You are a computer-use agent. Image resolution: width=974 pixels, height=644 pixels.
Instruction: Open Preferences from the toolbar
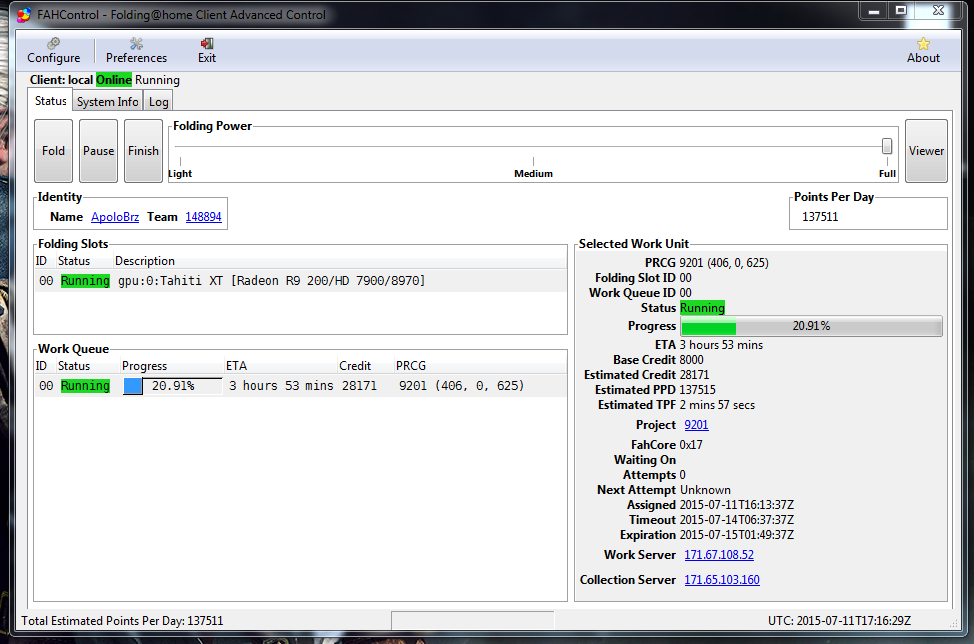(136, 44)
